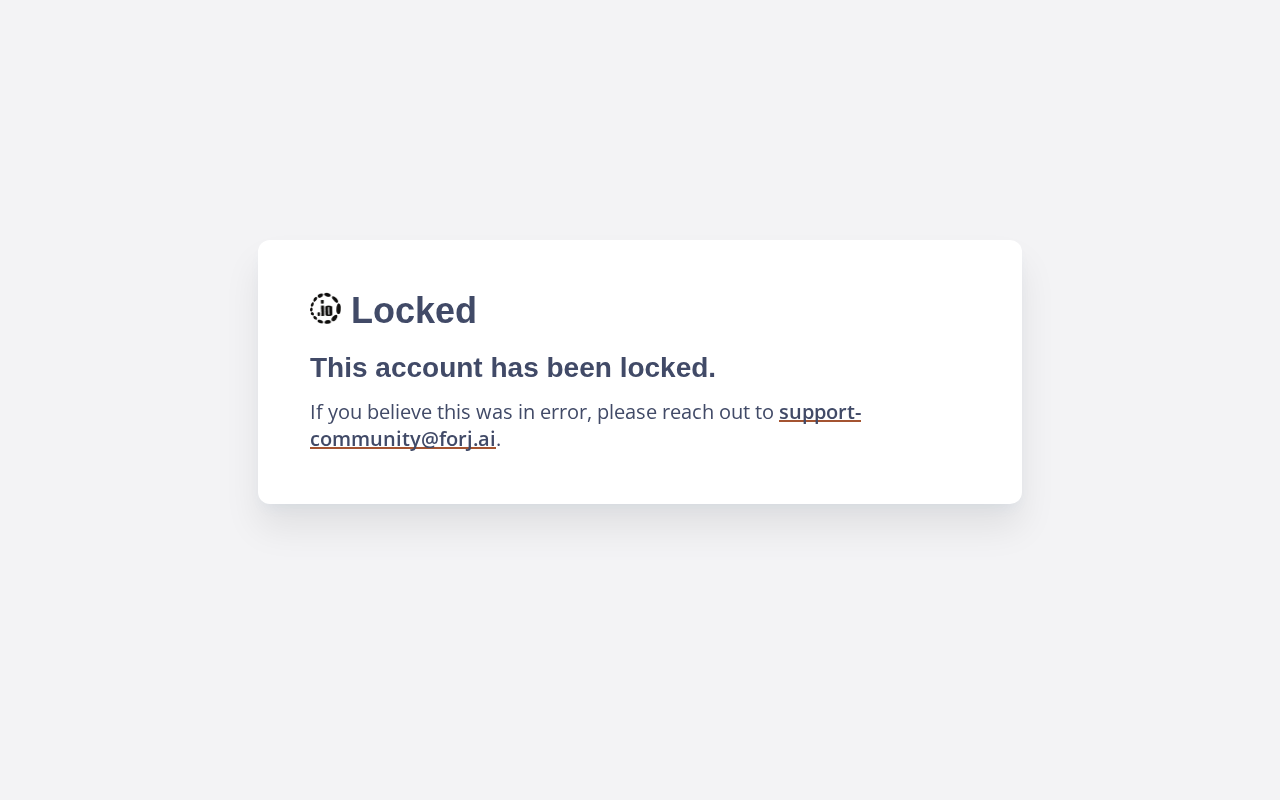This screenshot has width=1280, height=800.
Task: Click the phrase "please reach out to"
Action: 685,412
